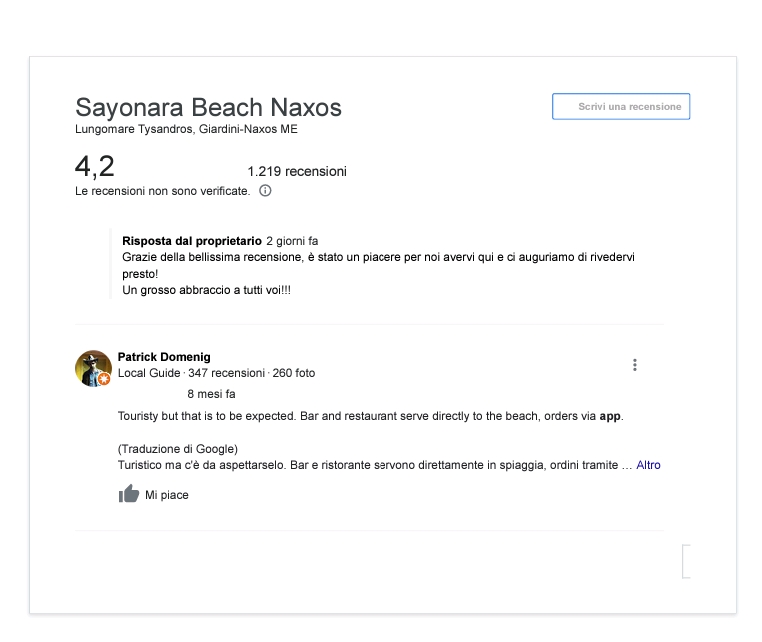The height and width of the screenshot is (642, 762).
Task: Click the thumbs-up like icon
Action: point(129,494)
